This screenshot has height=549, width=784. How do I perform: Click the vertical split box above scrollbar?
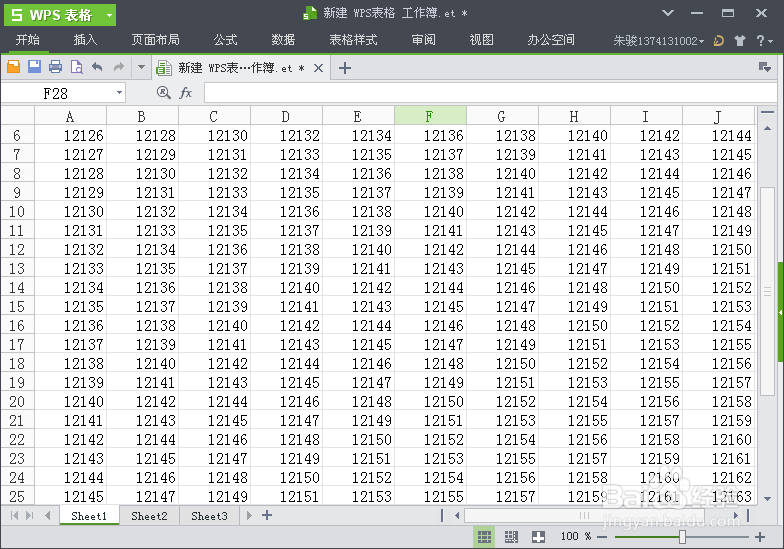tap(767, 112)
